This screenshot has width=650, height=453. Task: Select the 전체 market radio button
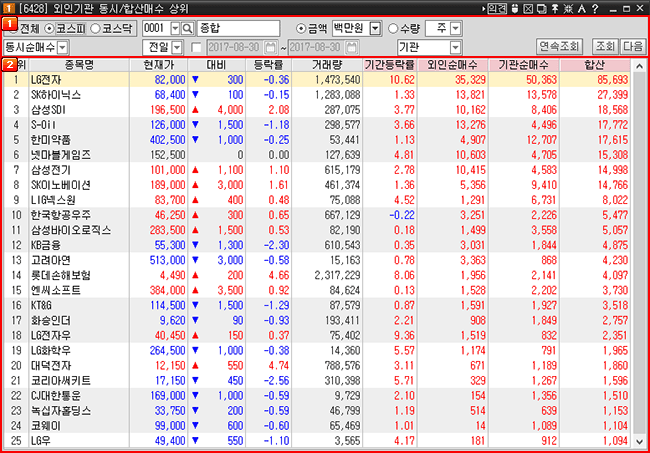click(x=13, y=29)
